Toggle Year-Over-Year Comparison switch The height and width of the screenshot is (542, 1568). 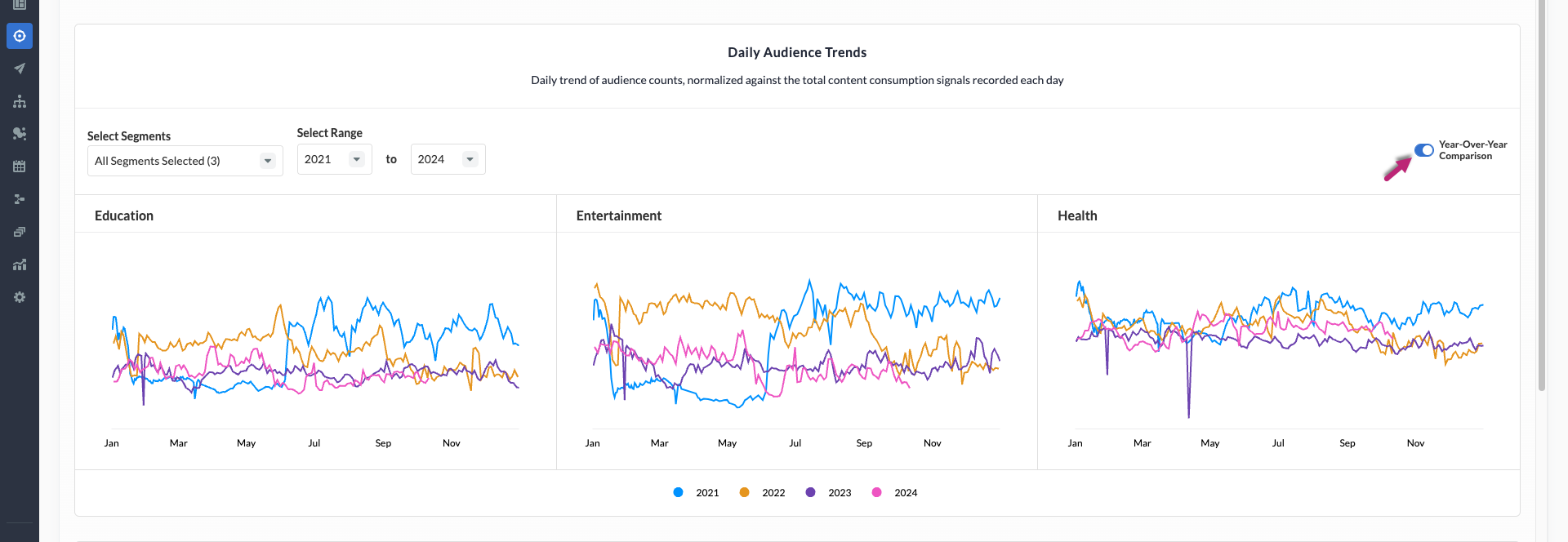point(1423,150)
